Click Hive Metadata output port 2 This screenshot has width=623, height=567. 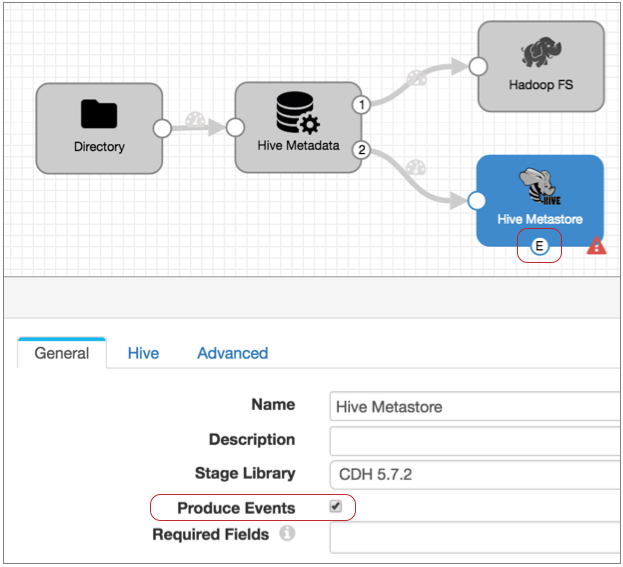pos(361,150)
